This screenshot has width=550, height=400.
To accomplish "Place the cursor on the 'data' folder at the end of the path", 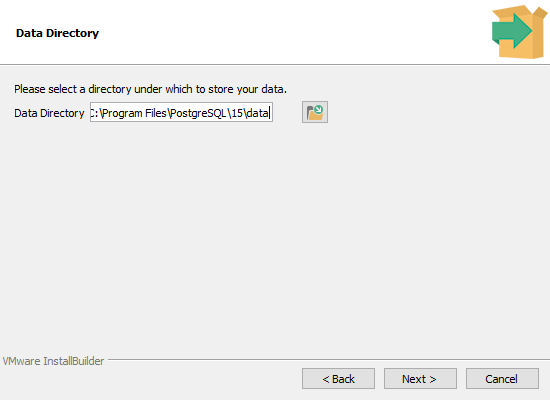I will tap(258, 113).
